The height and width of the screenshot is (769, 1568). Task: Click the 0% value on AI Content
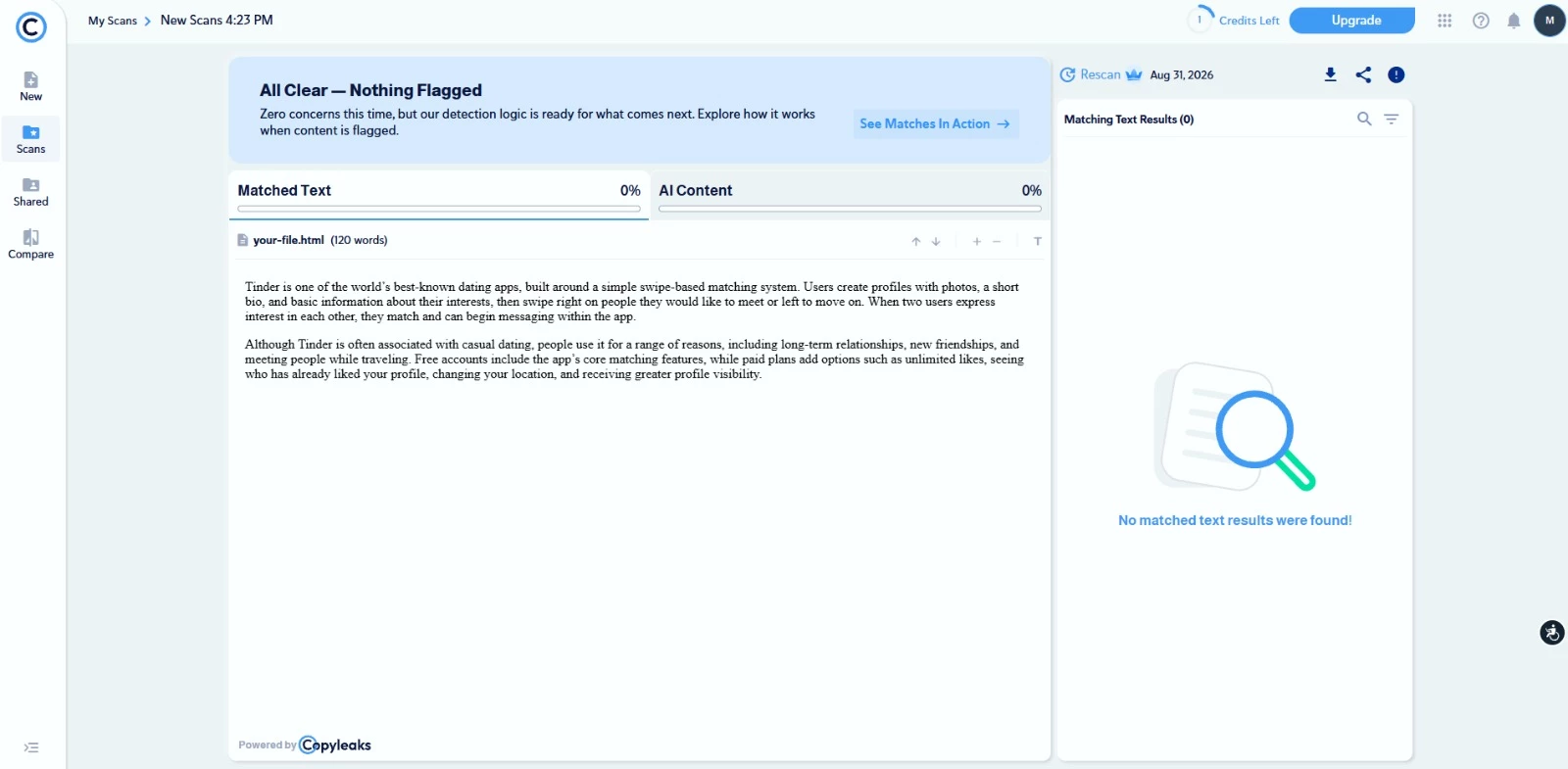click(x=1032, y=190)
